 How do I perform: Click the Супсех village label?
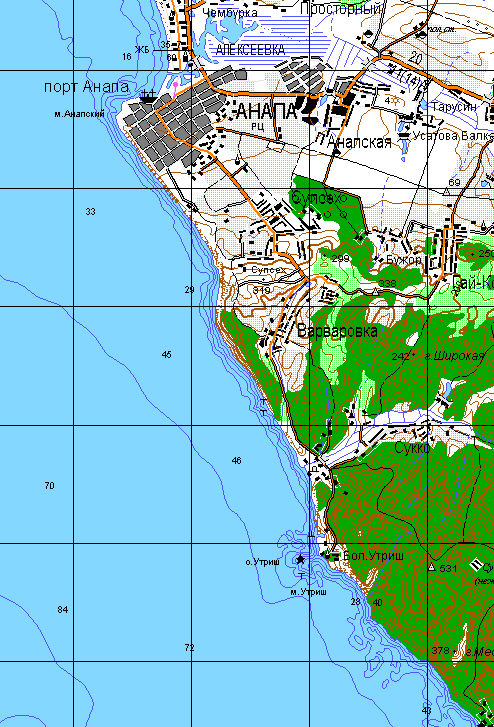tap(269, 269)
